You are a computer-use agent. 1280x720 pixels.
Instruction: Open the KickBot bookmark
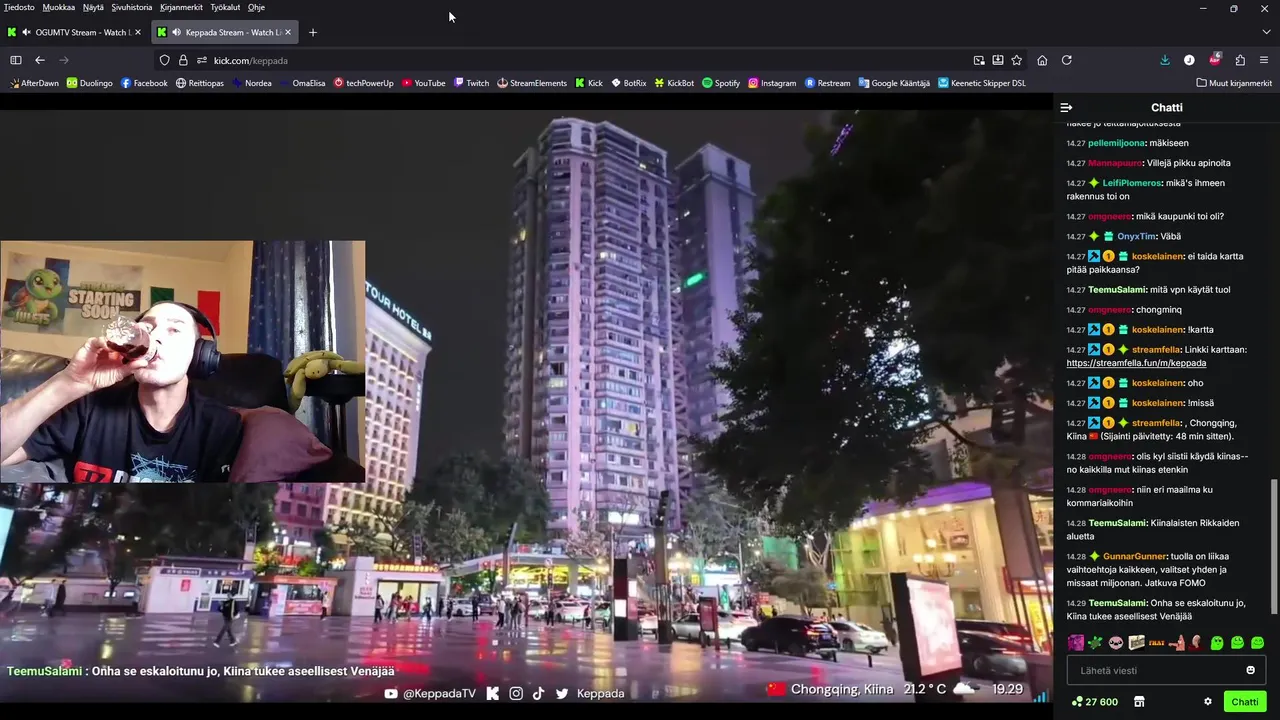(x=674, y=83)
